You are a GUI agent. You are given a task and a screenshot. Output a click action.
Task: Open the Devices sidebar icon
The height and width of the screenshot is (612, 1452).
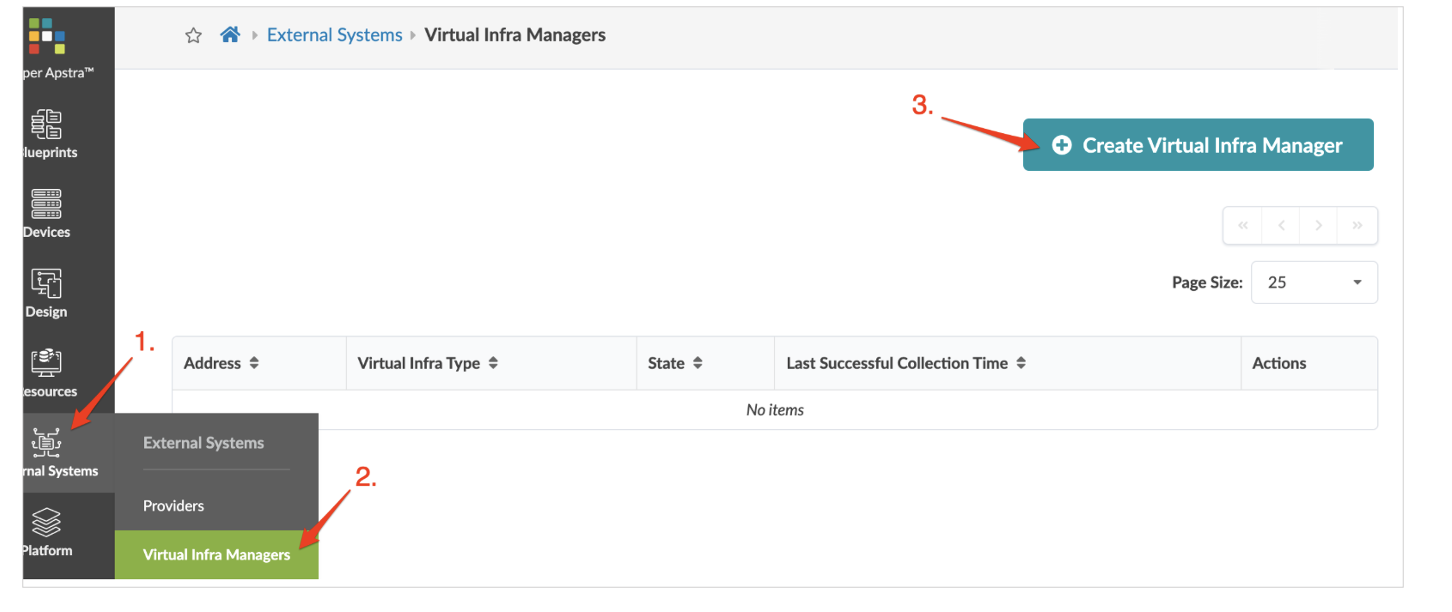[x=47, y=204]
